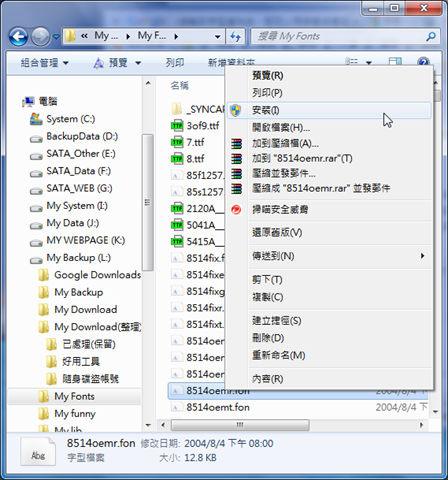This screenshot has height=480, width=448.
Task: Choose 複製(C) from the context menu
Action: 329,297
